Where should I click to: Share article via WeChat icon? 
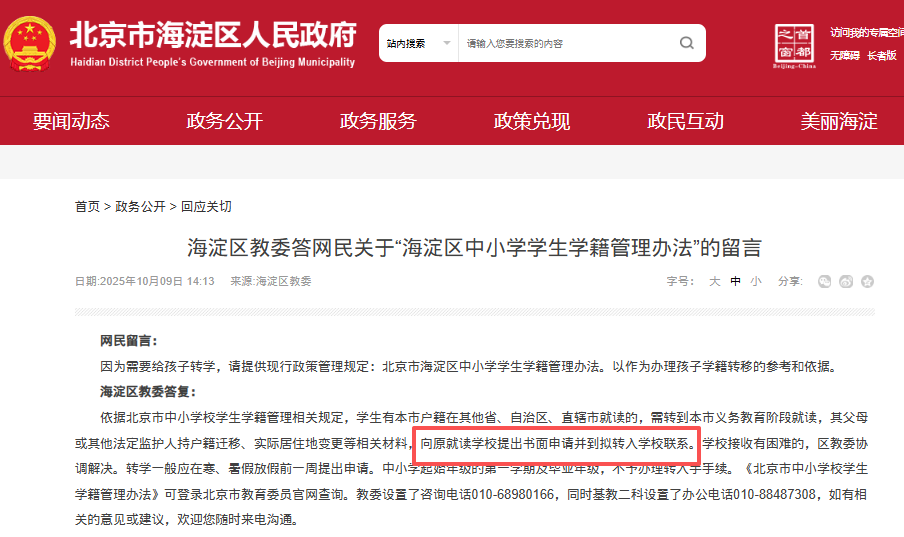tap(824, 281)
